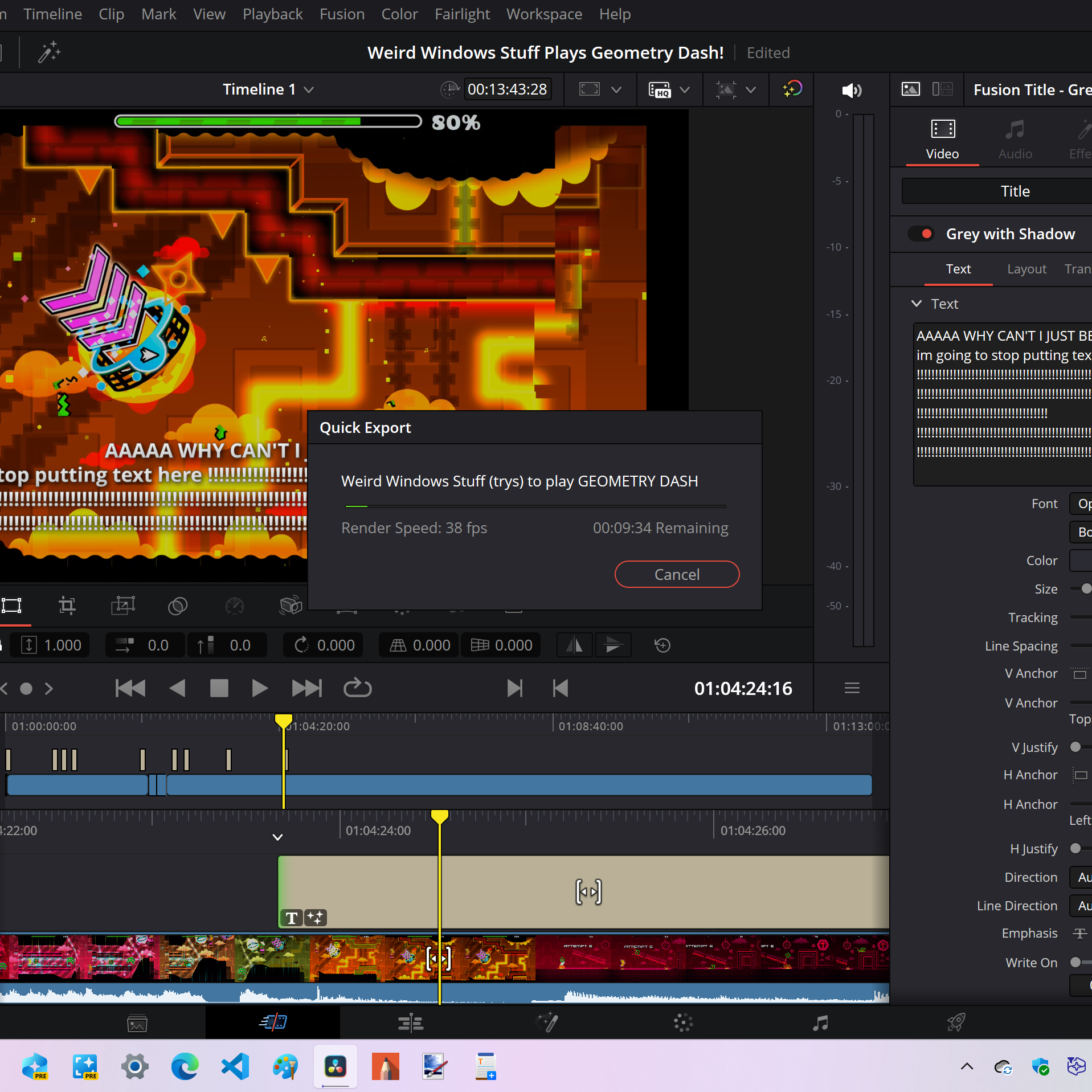Open the Fairlight menu
Image resolution: width=1092 pixels, height=1092 pixels.
pos(462,14)
